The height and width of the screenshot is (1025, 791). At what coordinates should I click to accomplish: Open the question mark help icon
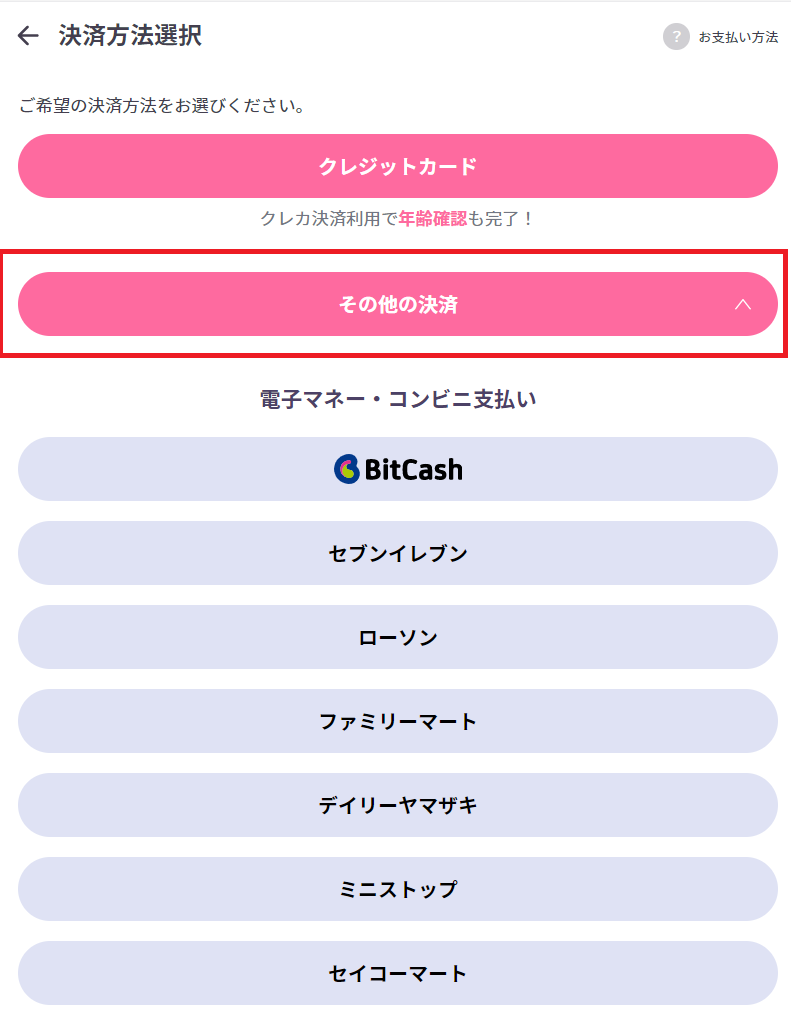coord(676,37)
